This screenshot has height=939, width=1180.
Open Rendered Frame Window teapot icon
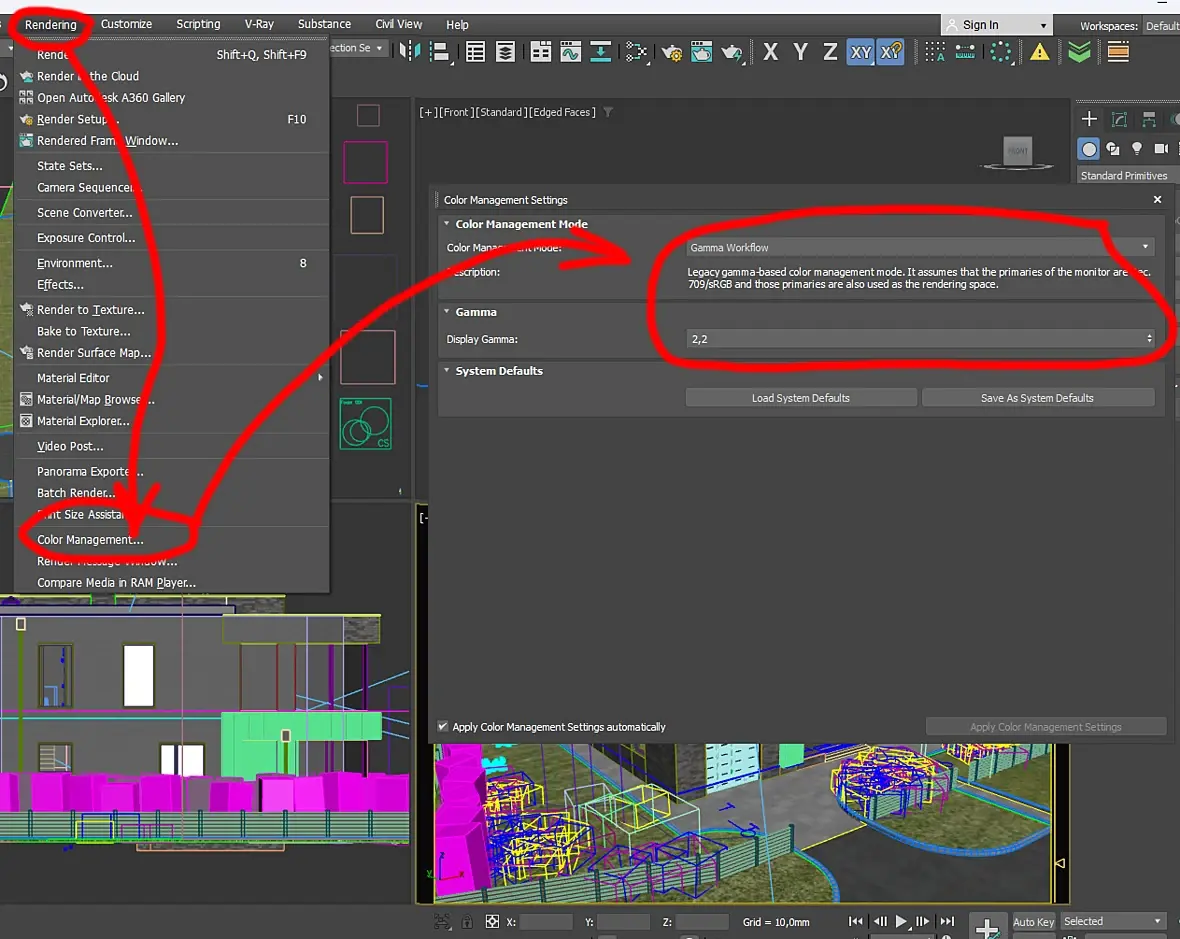coord(701,52)
